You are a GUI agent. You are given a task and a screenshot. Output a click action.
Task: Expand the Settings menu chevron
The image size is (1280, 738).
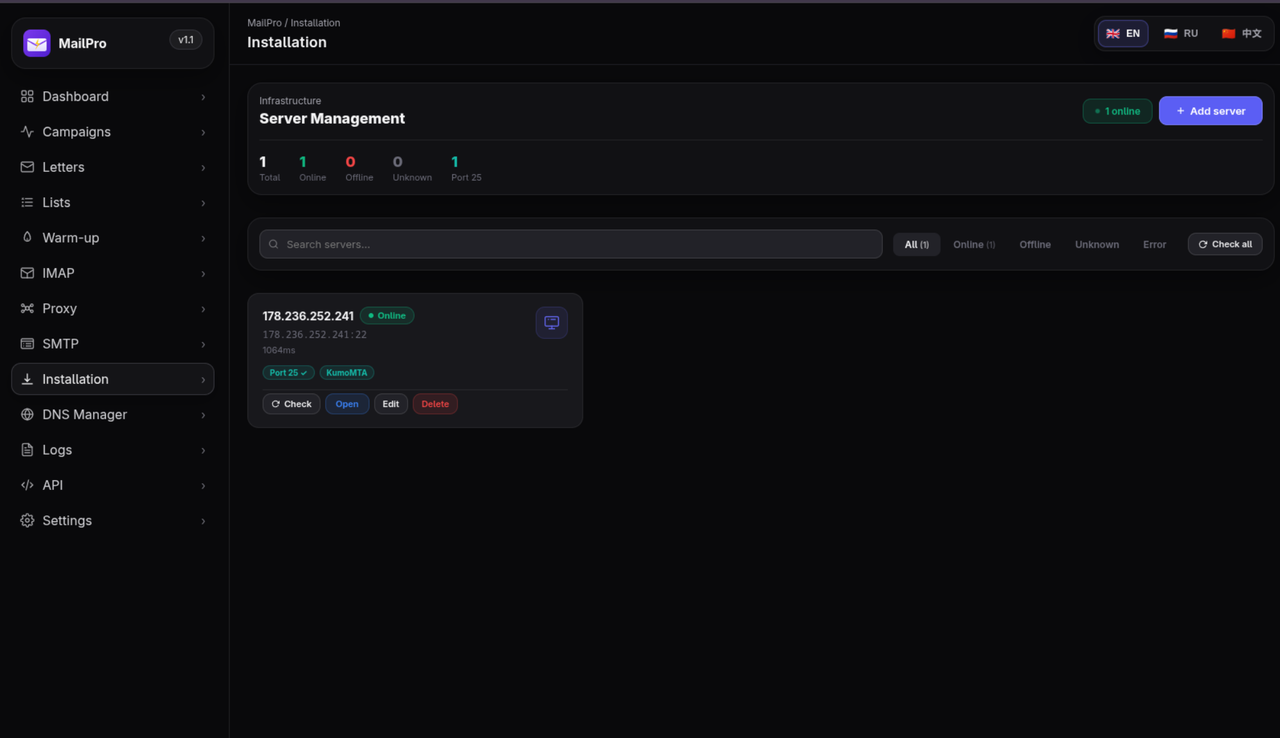coord(203,521)
